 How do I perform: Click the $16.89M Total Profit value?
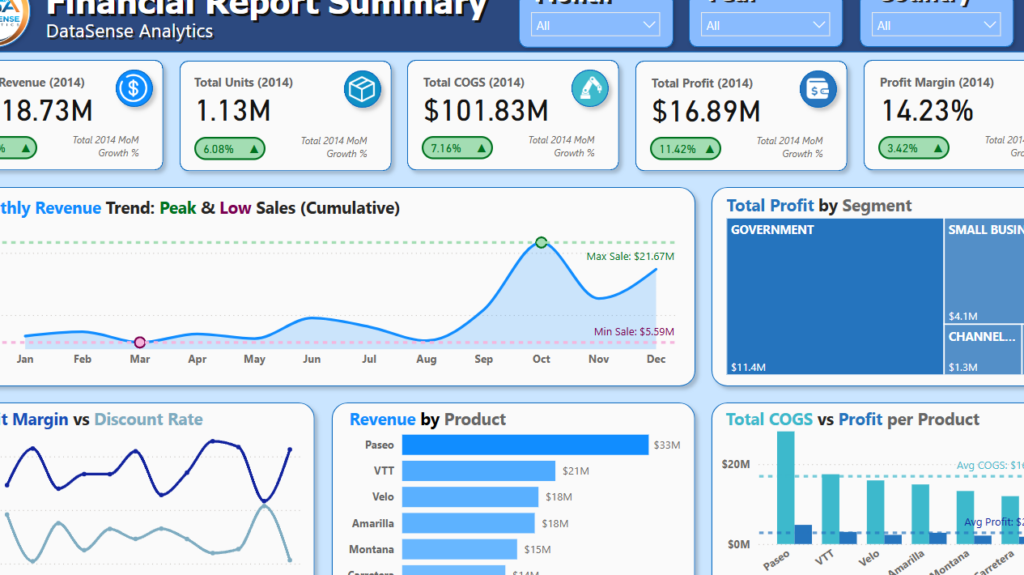[706, 111]
